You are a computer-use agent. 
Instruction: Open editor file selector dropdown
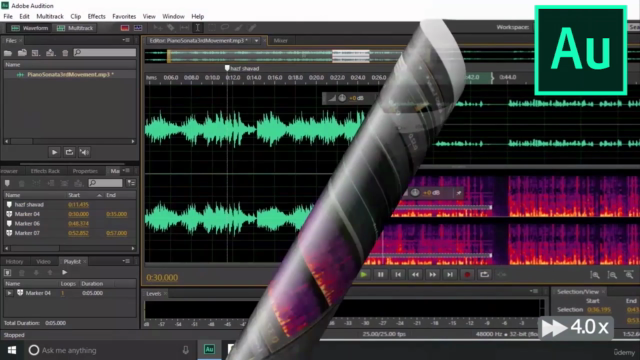pos(256,40)
